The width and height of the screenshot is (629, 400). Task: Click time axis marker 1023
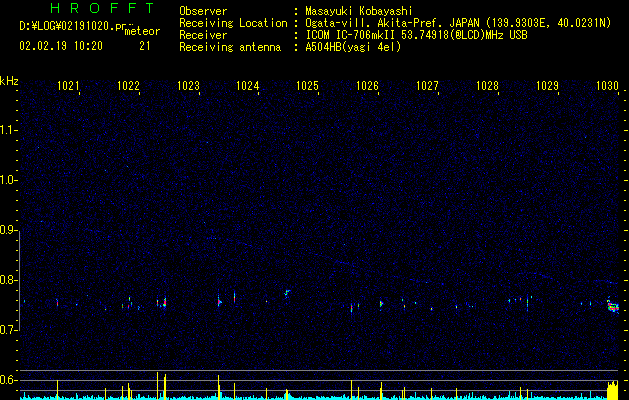click(188, 85)
